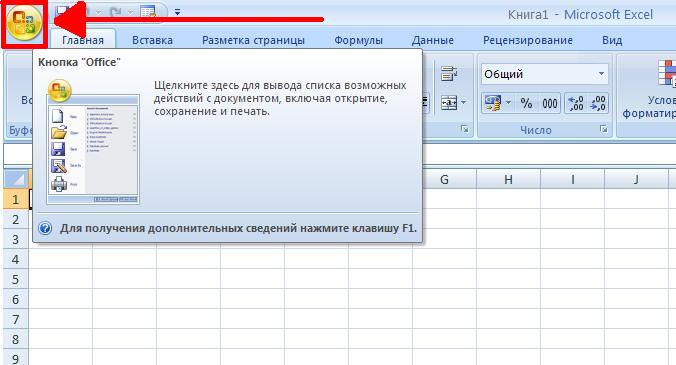The image size is (676, 365).
Task: Switch to the Формулы tab
Action: (358, 40)
